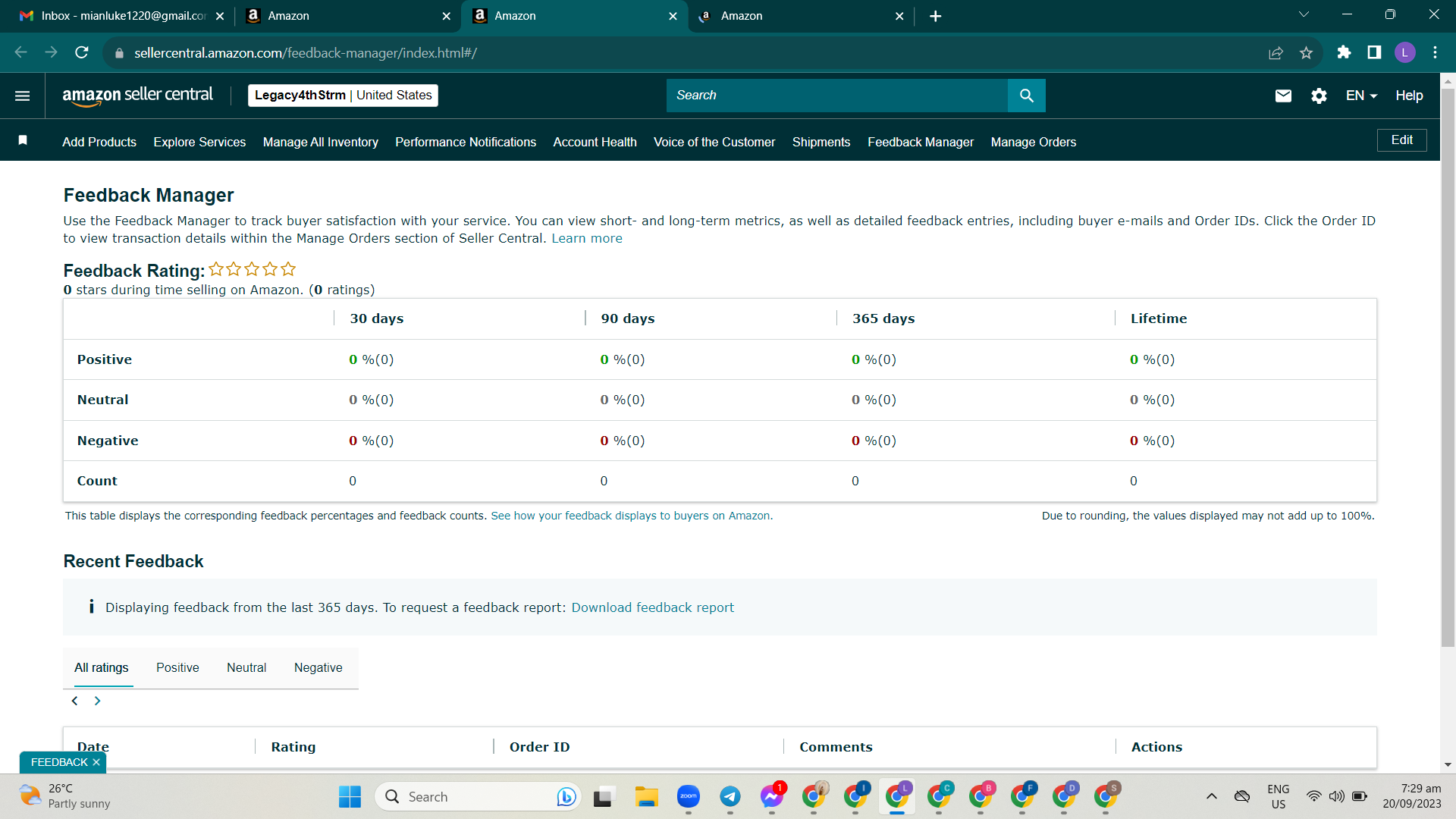Close the FEEDBACK floating tab

point(96,762)
